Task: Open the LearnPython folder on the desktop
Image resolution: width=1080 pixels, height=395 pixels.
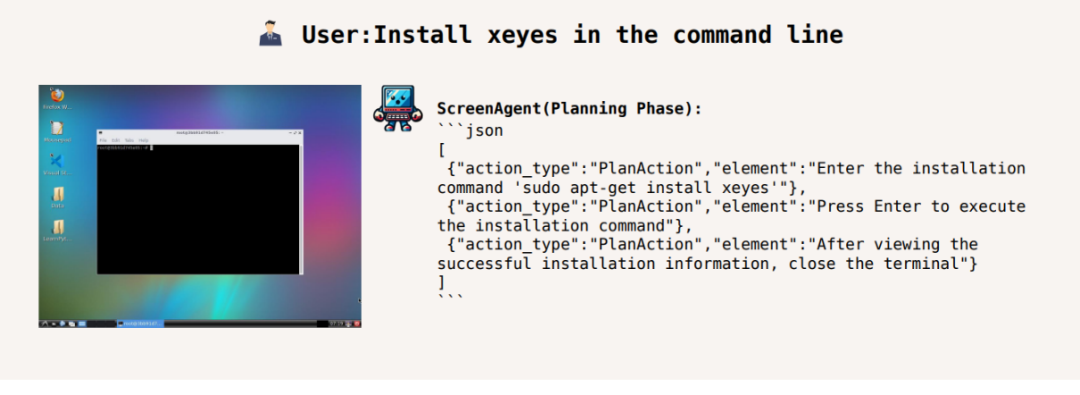Action: 57,231
